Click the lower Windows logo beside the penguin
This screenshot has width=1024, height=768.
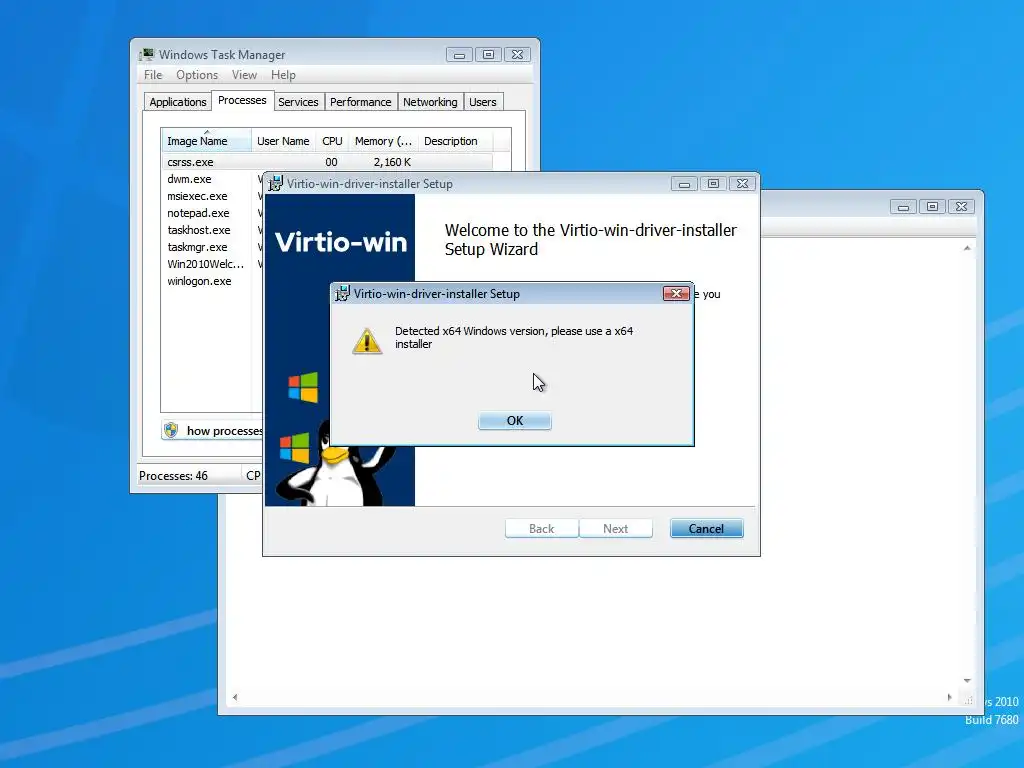tap(295, 448)
